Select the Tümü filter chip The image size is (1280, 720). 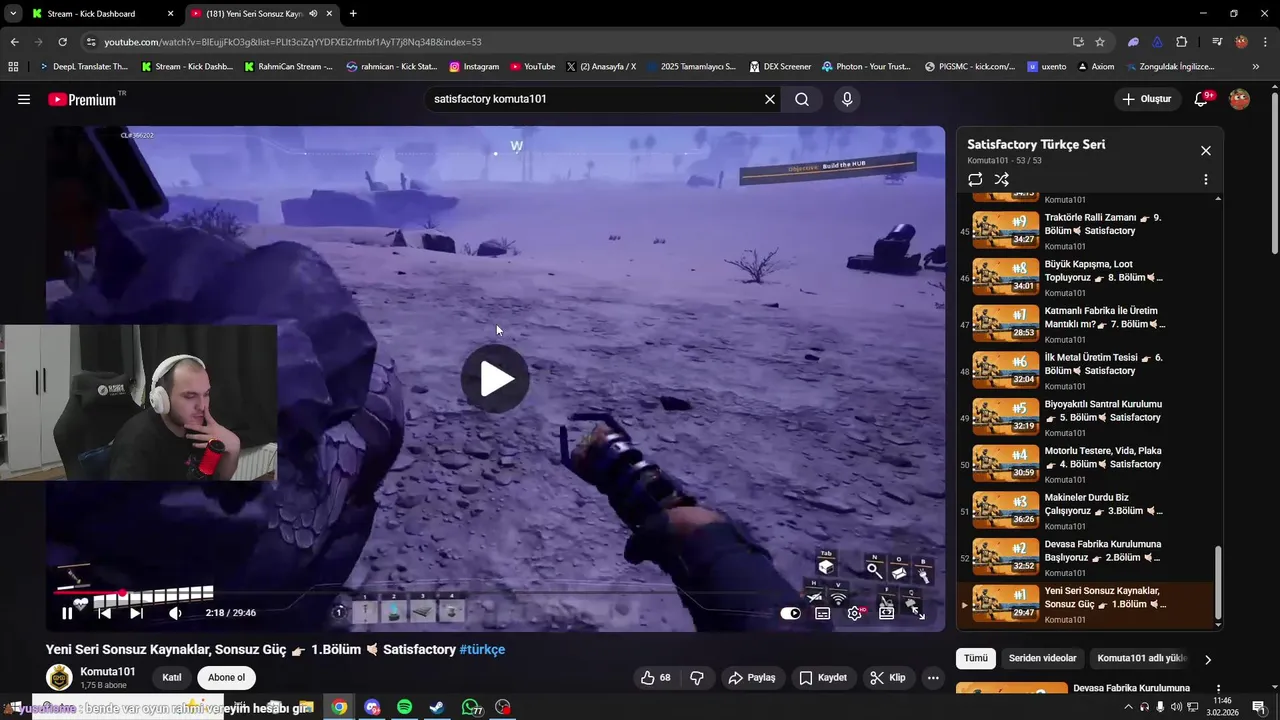coord(975,658)
